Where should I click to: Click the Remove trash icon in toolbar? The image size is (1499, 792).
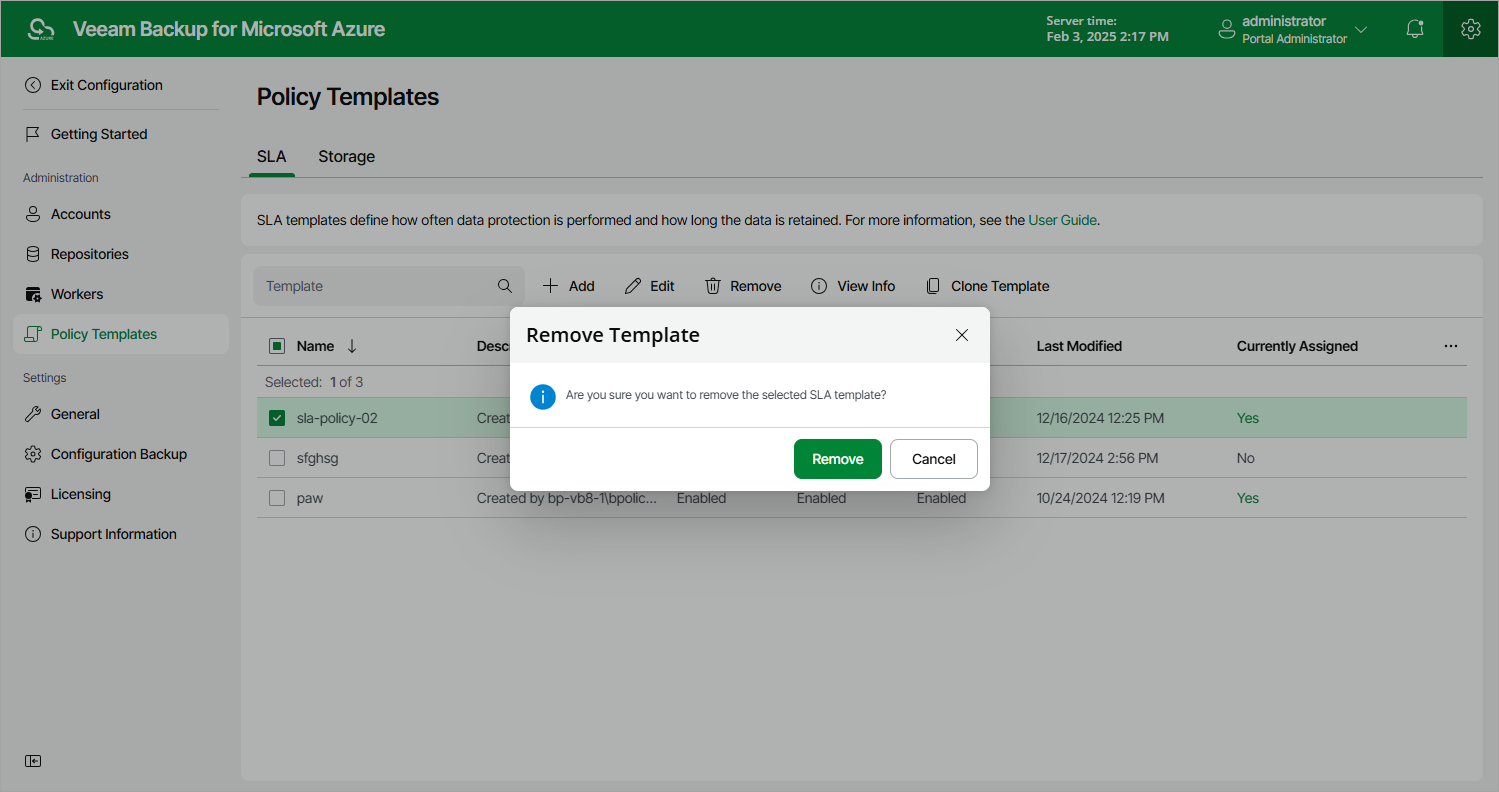(x=713, y=286)
